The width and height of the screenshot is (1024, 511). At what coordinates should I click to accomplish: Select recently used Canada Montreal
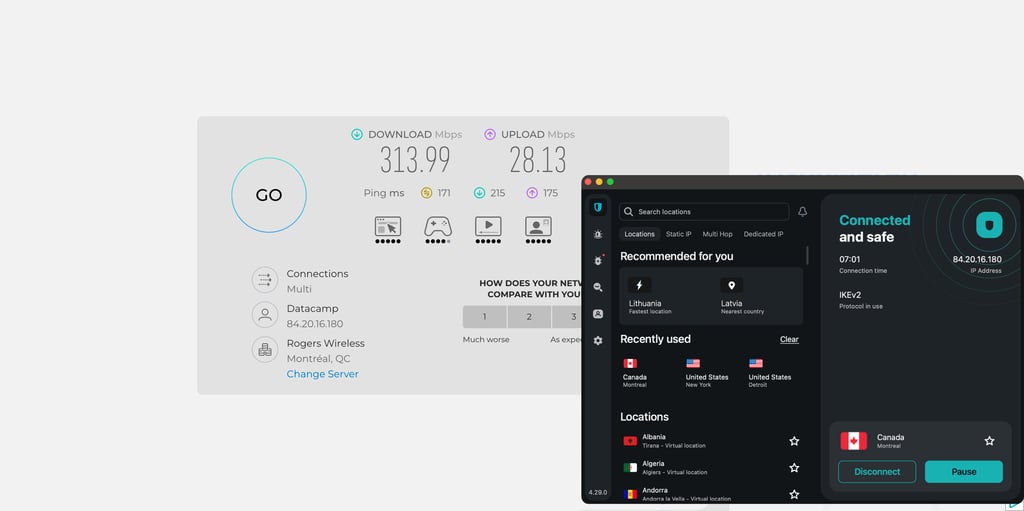tap(635, 373)
